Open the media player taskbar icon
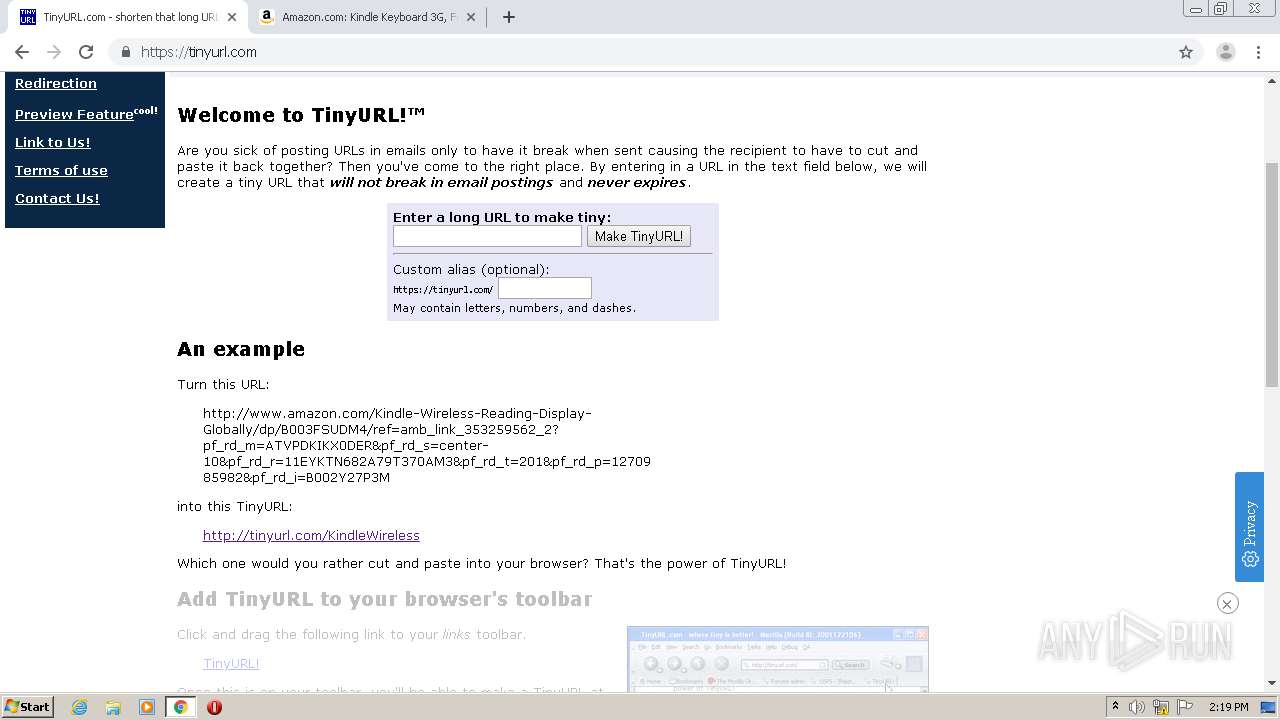This screenshot has width=1280, height=720. (147, 707)
